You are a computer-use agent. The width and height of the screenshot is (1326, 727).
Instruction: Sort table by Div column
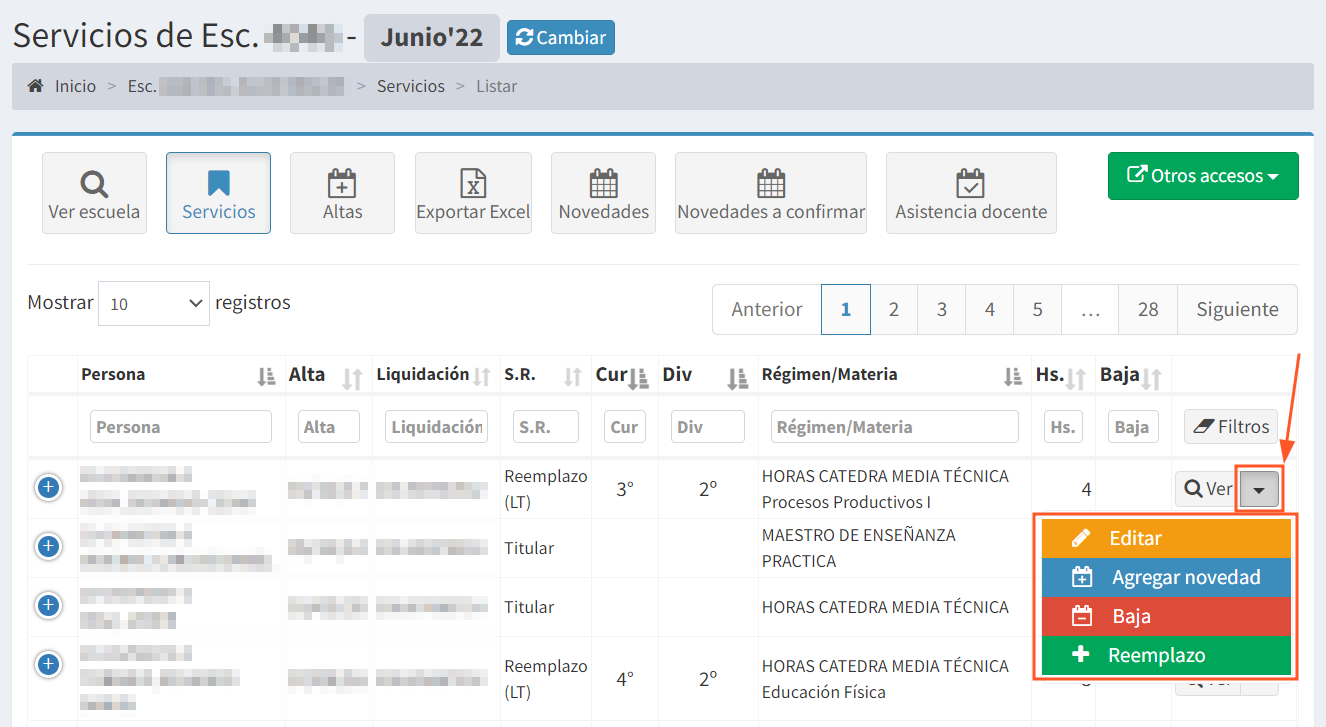(707, 375)
